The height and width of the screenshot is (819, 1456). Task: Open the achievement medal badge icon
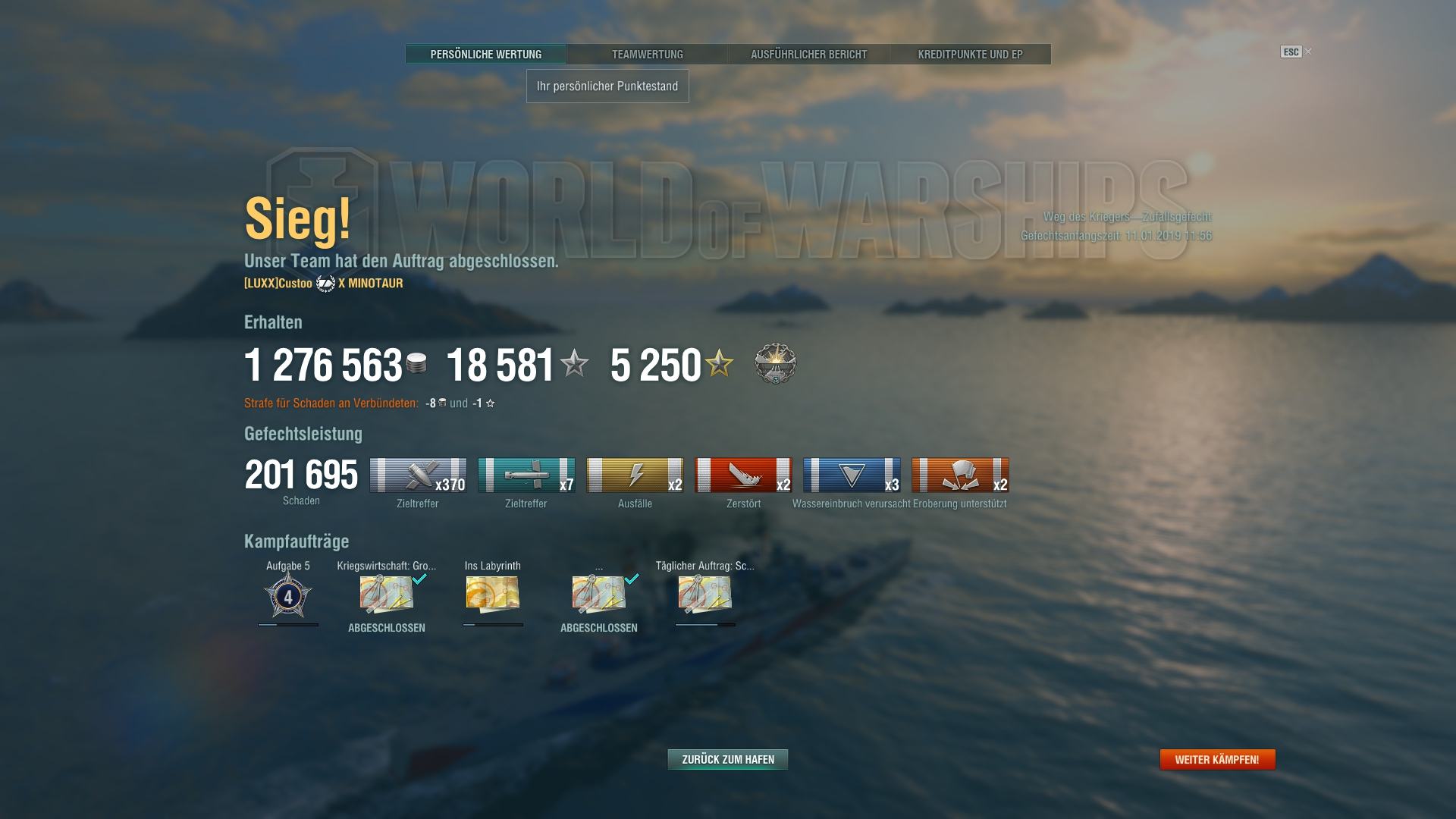tap(775, 363)
